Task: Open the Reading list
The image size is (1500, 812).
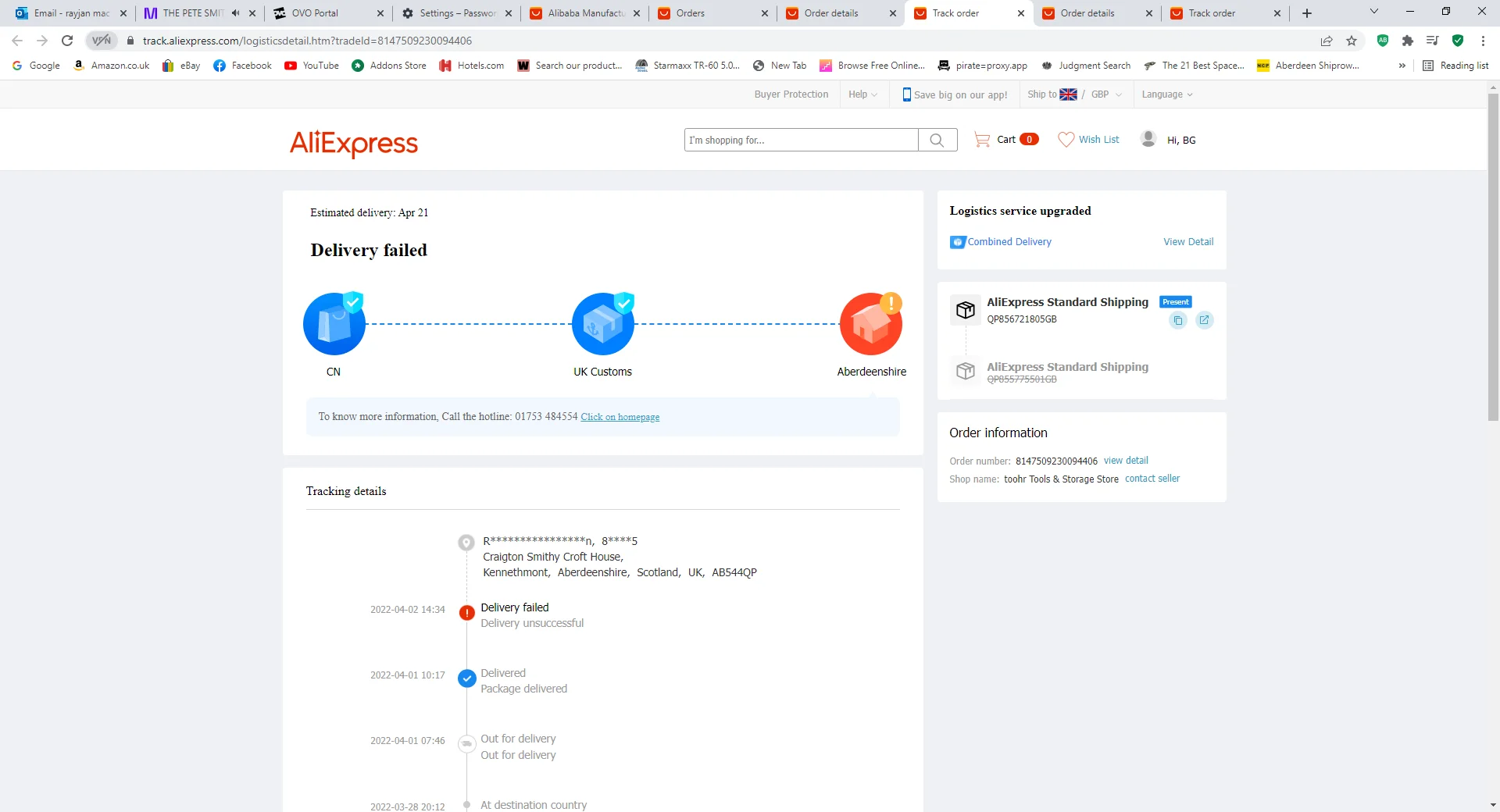Action: (x=1455, y=66)
